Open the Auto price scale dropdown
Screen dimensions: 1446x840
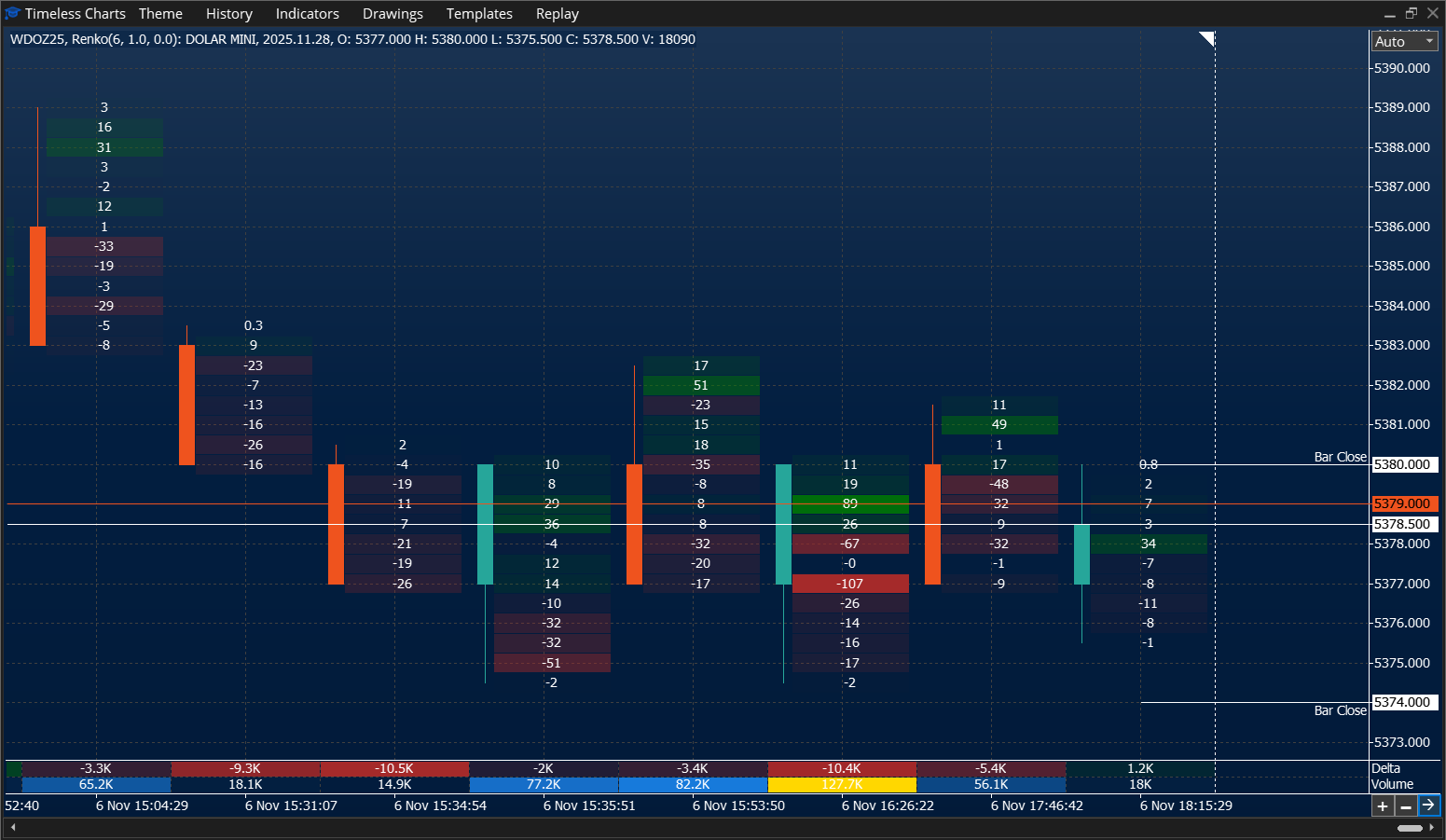click(1404, 41)
